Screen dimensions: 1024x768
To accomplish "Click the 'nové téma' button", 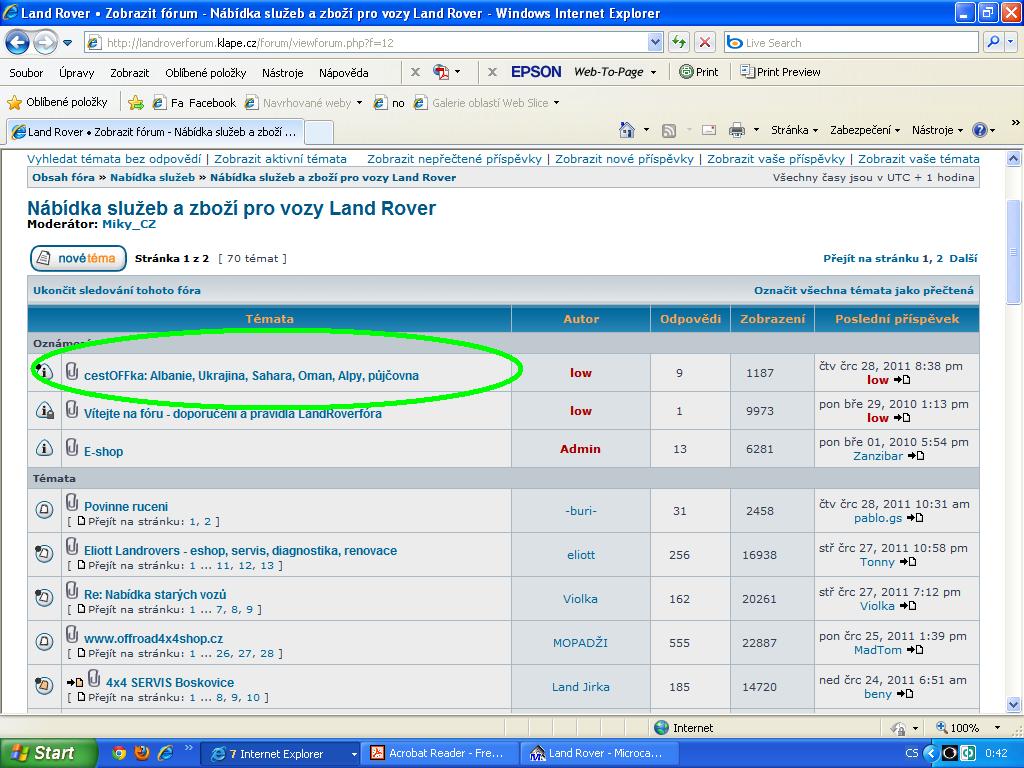I will tap(78, 258).
